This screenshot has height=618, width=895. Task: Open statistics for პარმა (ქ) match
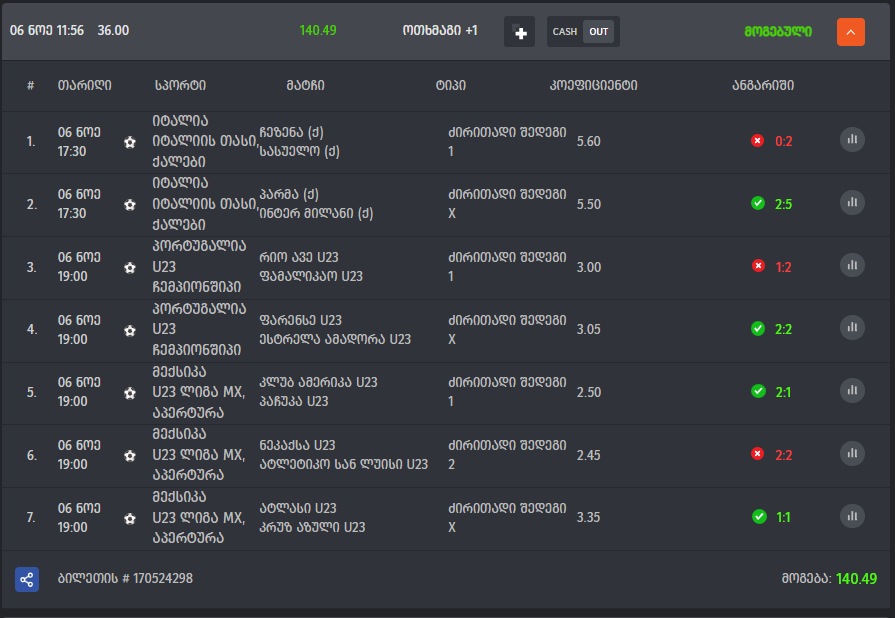pos(852,203)
